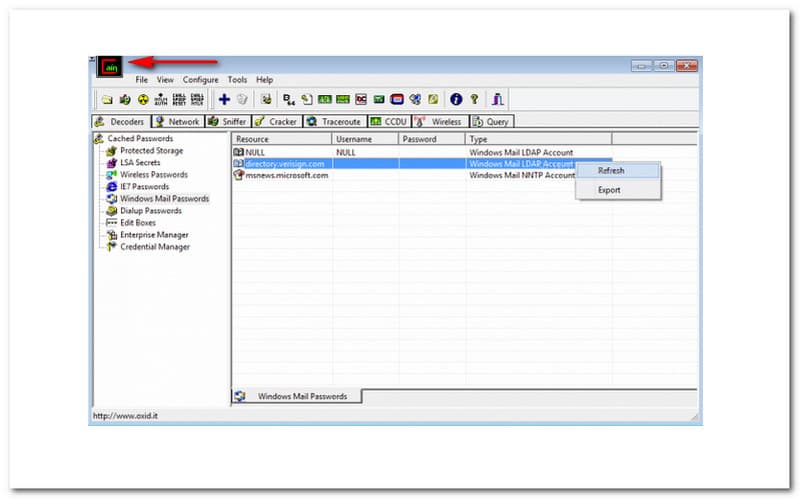The height and width of the screenshot is (499, 800).
Task: Switch to the Cracker tab
Action: [282, 122]
